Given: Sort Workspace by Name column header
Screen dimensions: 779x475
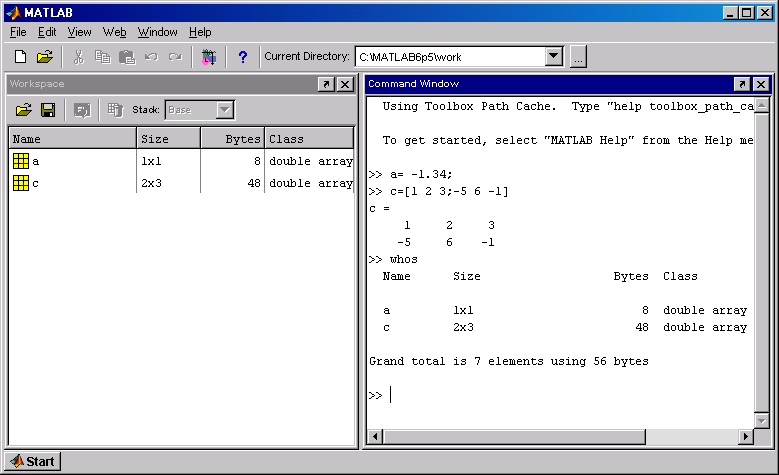Looking at the screenshot, I should 73,139.
